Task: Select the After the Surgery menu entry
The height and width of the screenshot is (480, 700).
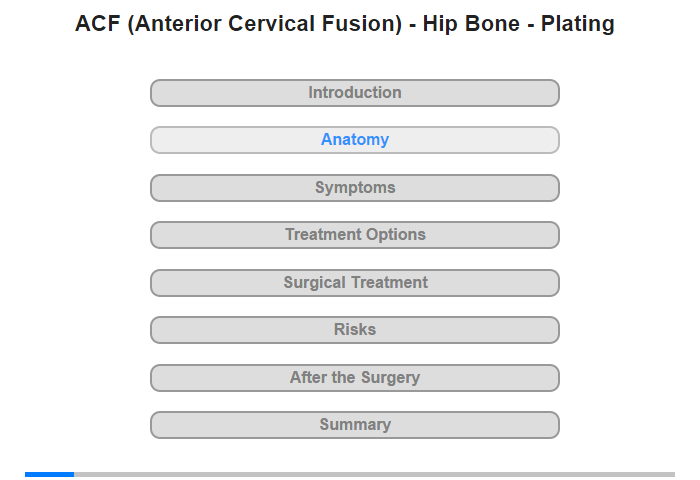Action: click(x=355, y=378)
